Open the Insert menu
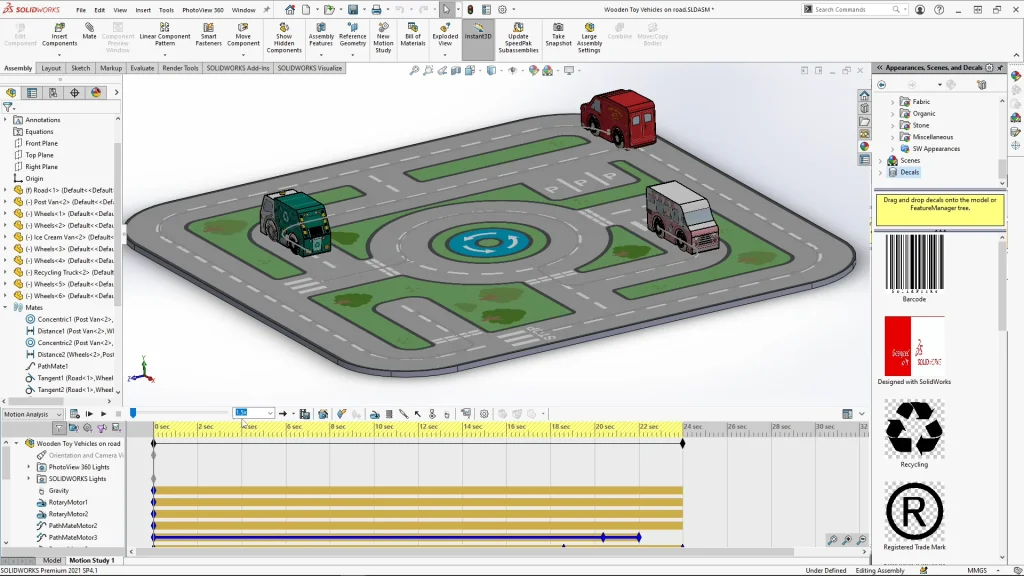1024x576 pixels. 143,9
